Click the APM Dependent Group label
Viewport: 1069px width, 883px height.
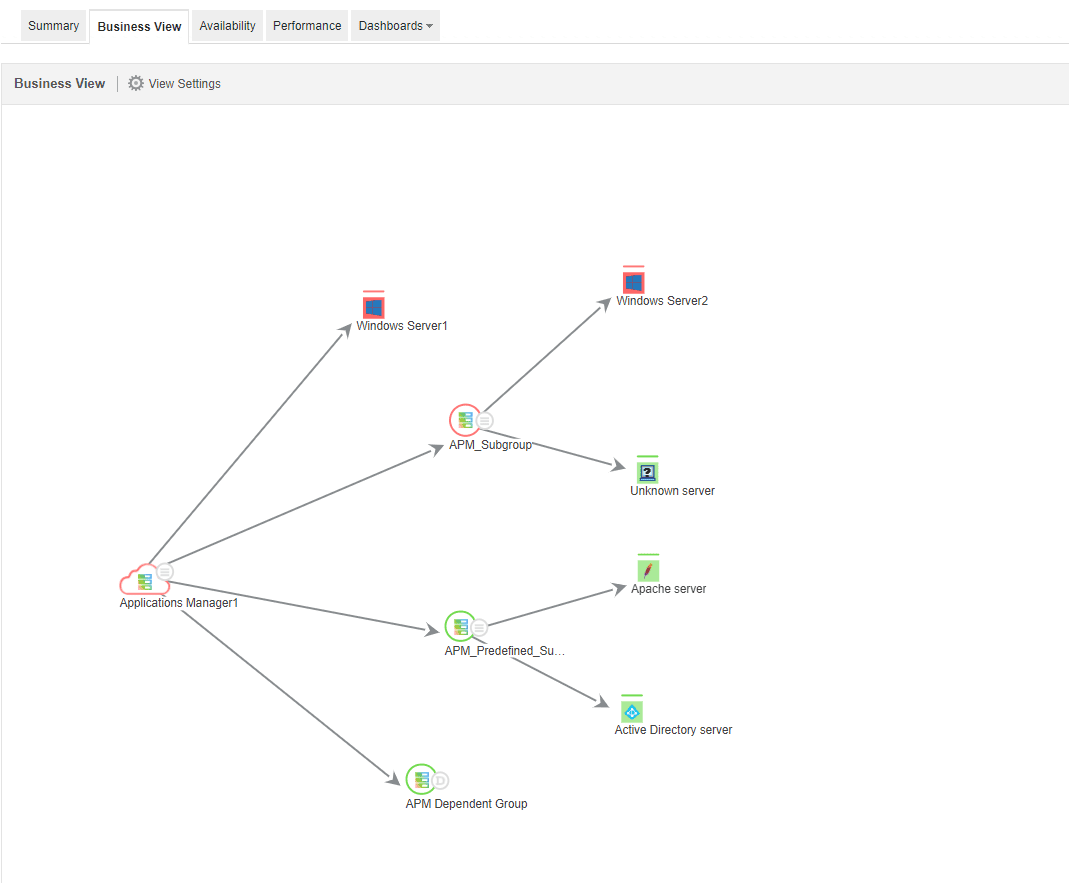tap(466, 804)
